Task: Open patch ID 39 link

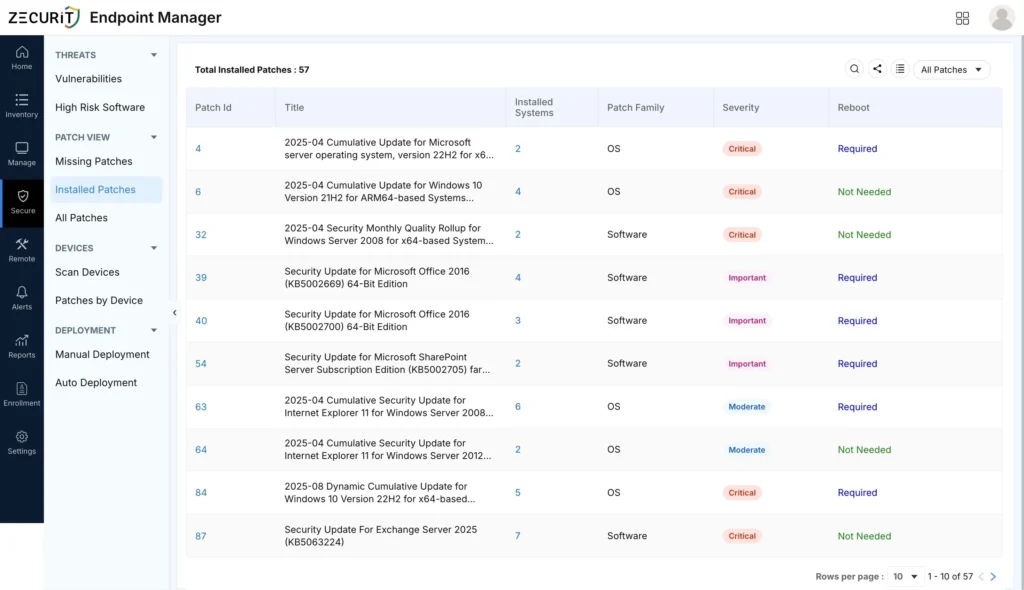Action: [200, 278]
